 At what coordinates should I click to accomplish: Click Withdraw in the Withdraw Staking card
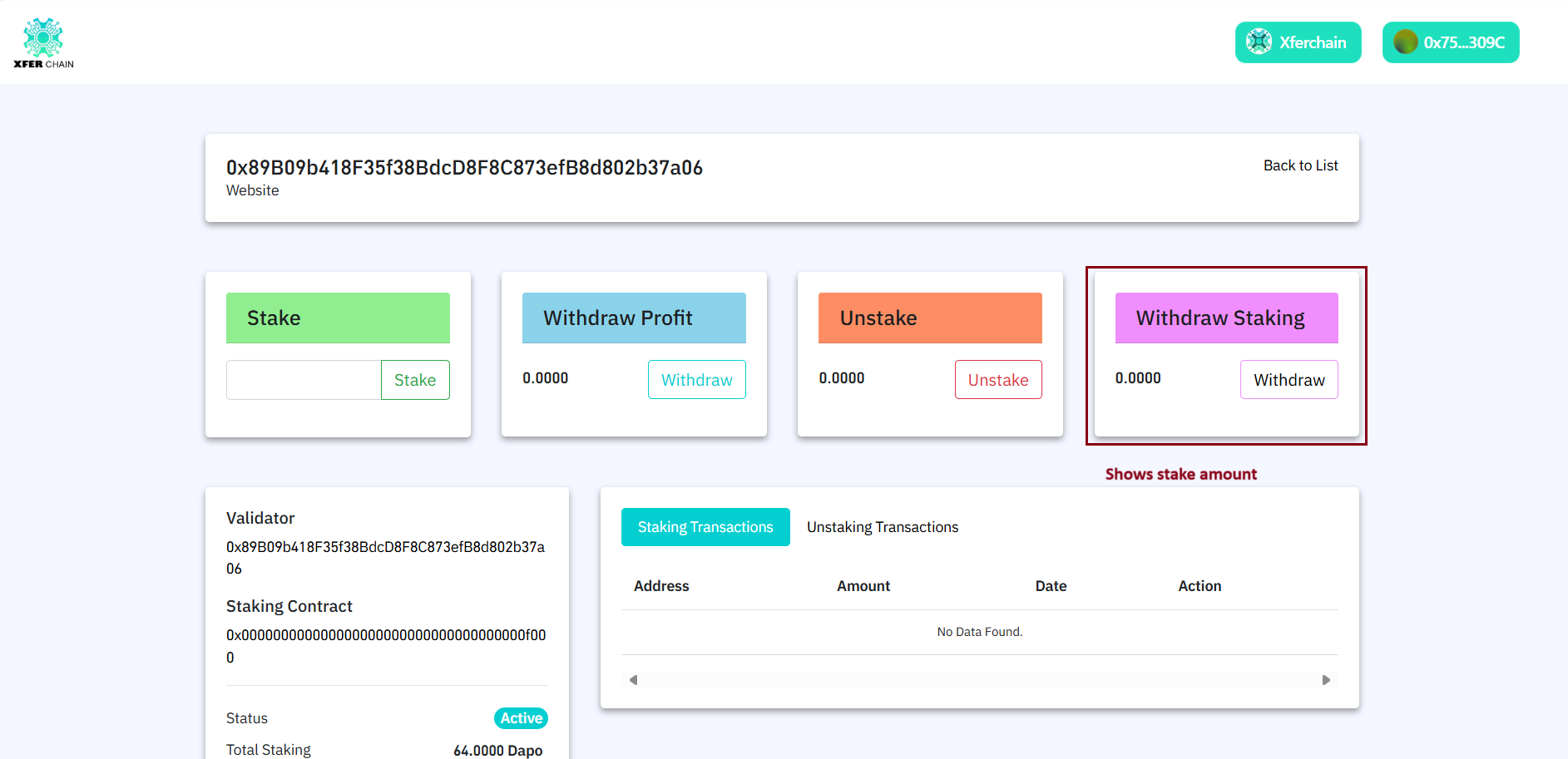[x=1289, y=379]
